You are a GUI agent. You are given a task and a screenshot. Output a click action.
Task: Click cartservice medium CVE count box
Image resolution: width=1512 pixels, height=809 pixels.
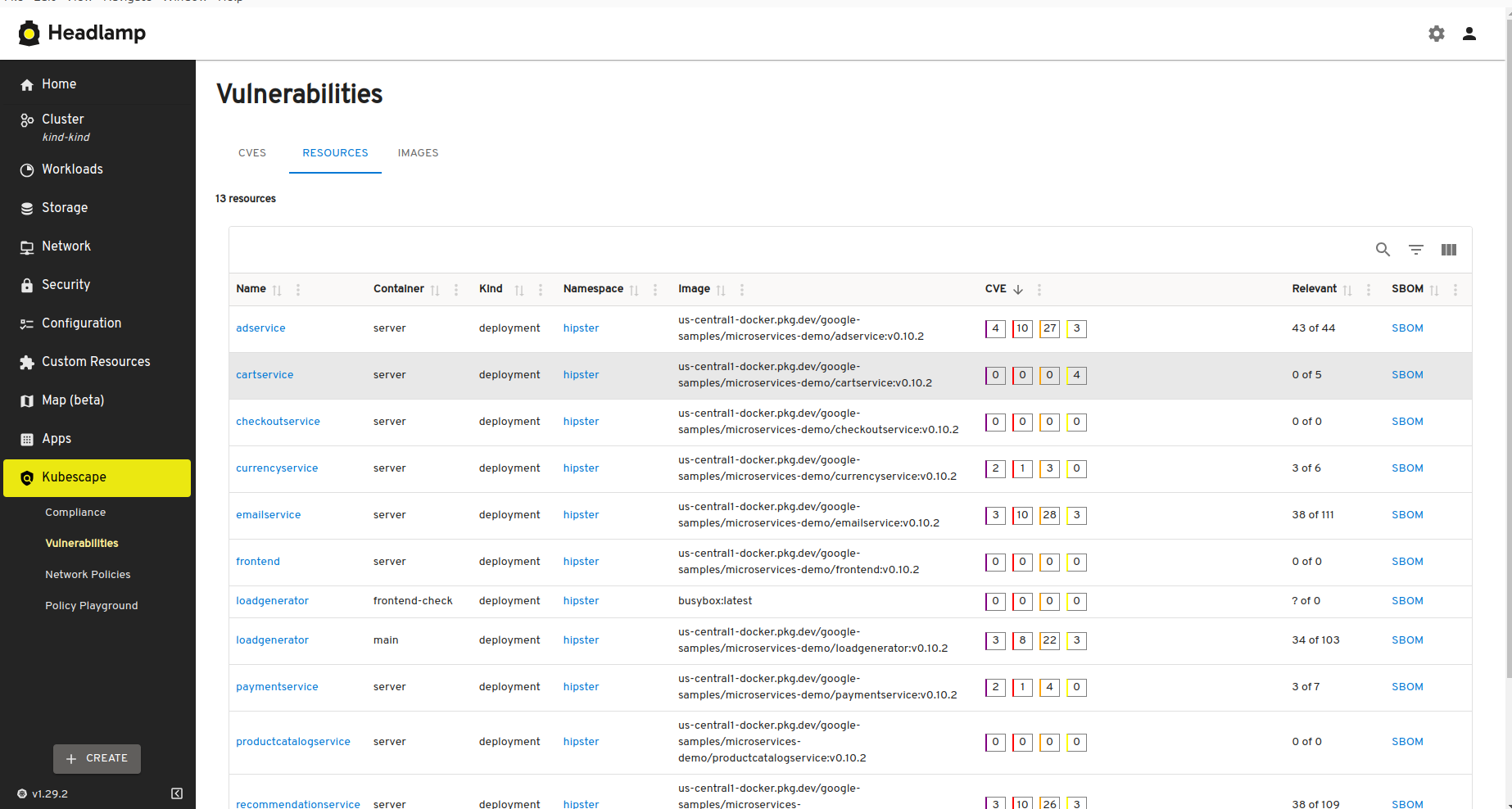pyautogui.click(x=1050, y=375)
